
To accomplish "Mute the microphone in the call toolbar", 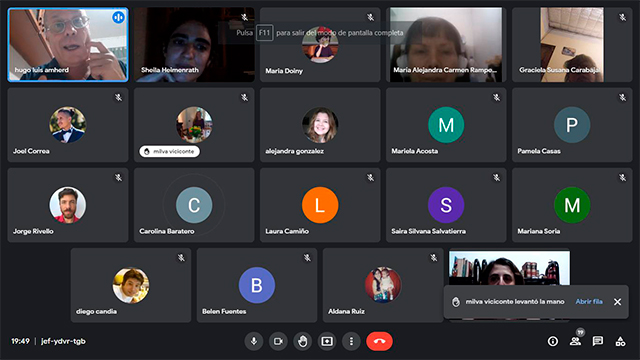I will pyautogui.click(x=253, y=341).
